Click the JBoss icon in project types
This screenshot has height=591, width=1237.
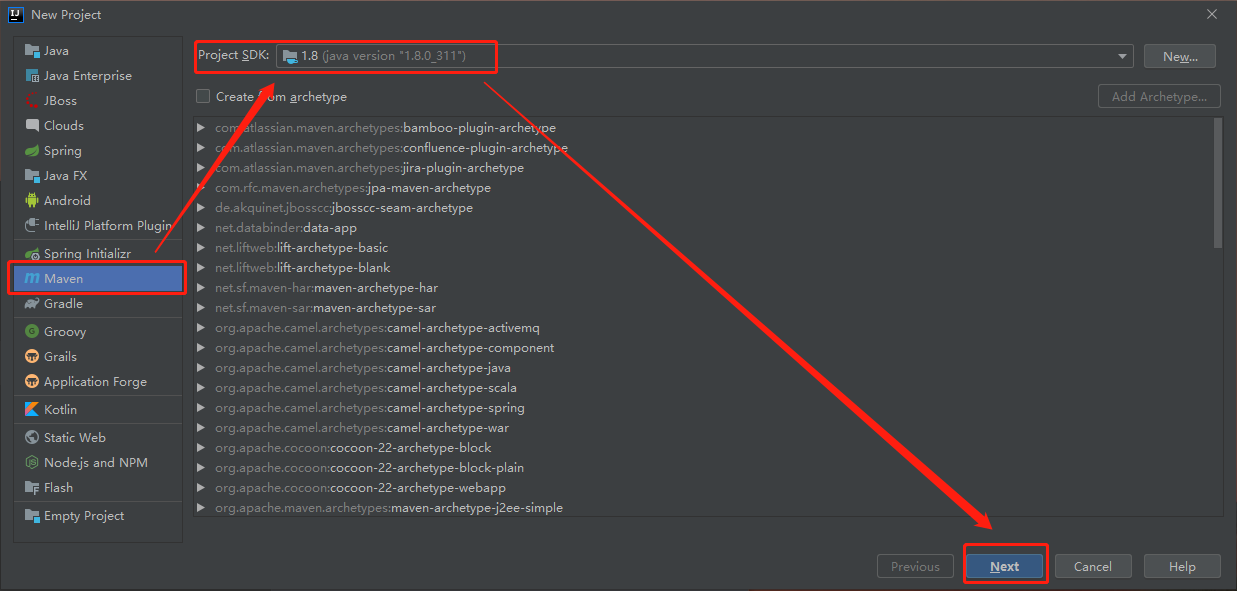pos(32,100)
